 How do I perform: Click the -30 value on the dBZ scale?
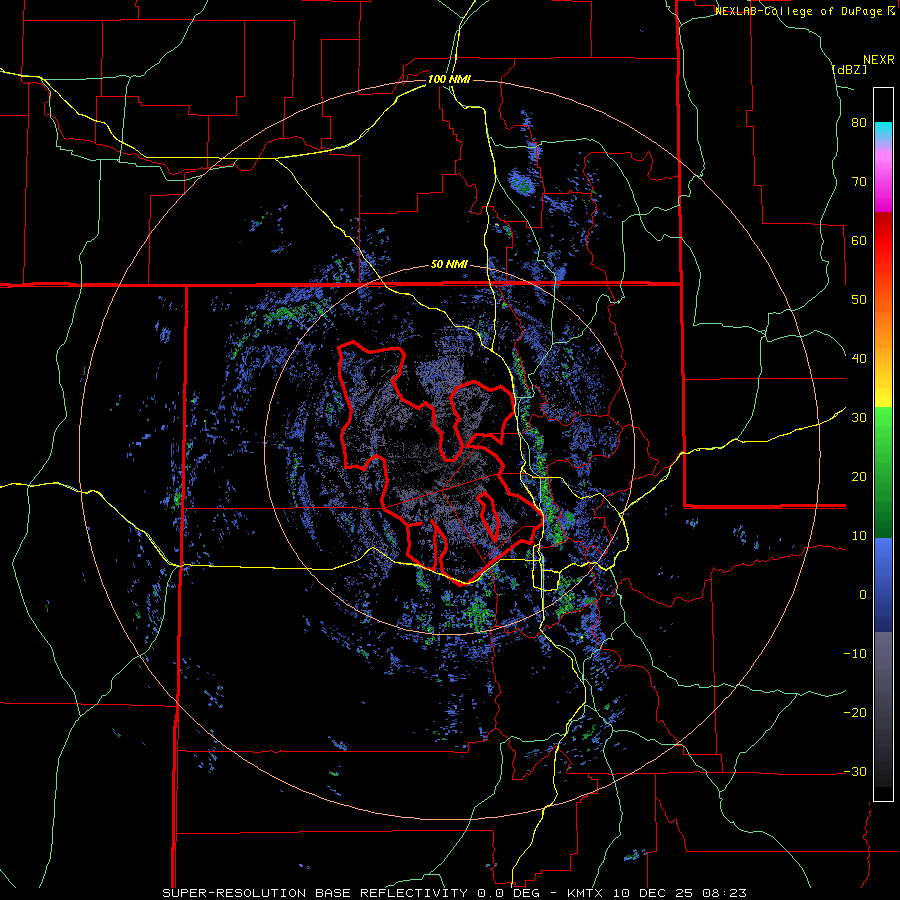pyautogui.click(x=855, y=771)
